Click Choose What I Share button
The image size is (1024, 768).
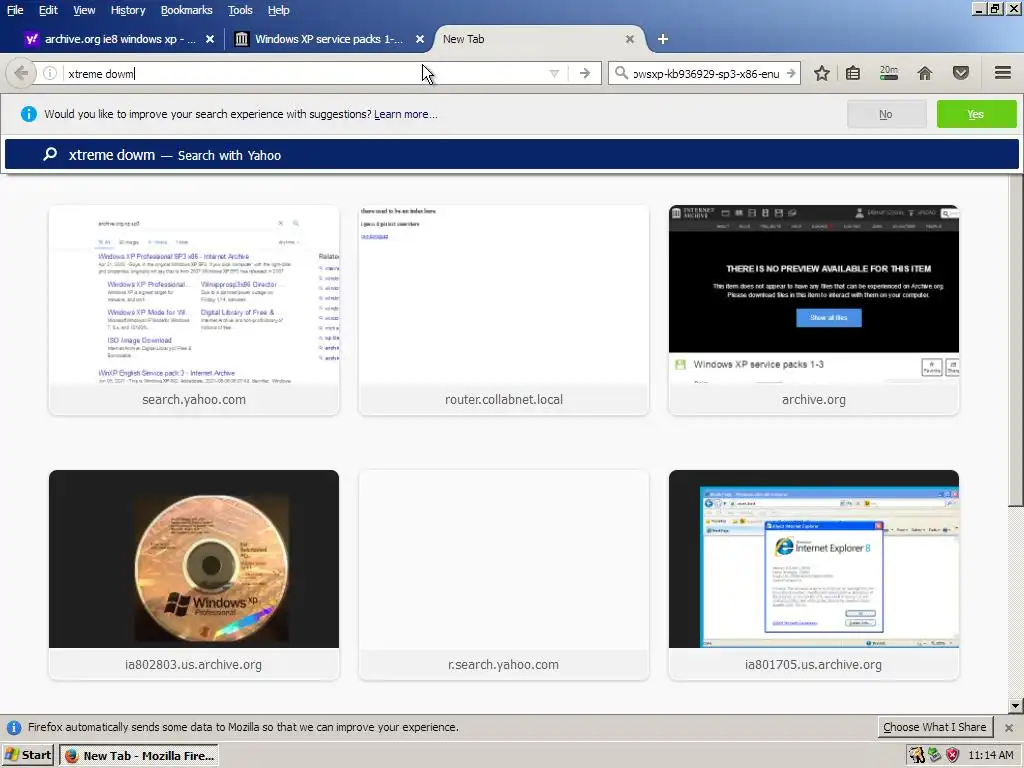[935, 727]
